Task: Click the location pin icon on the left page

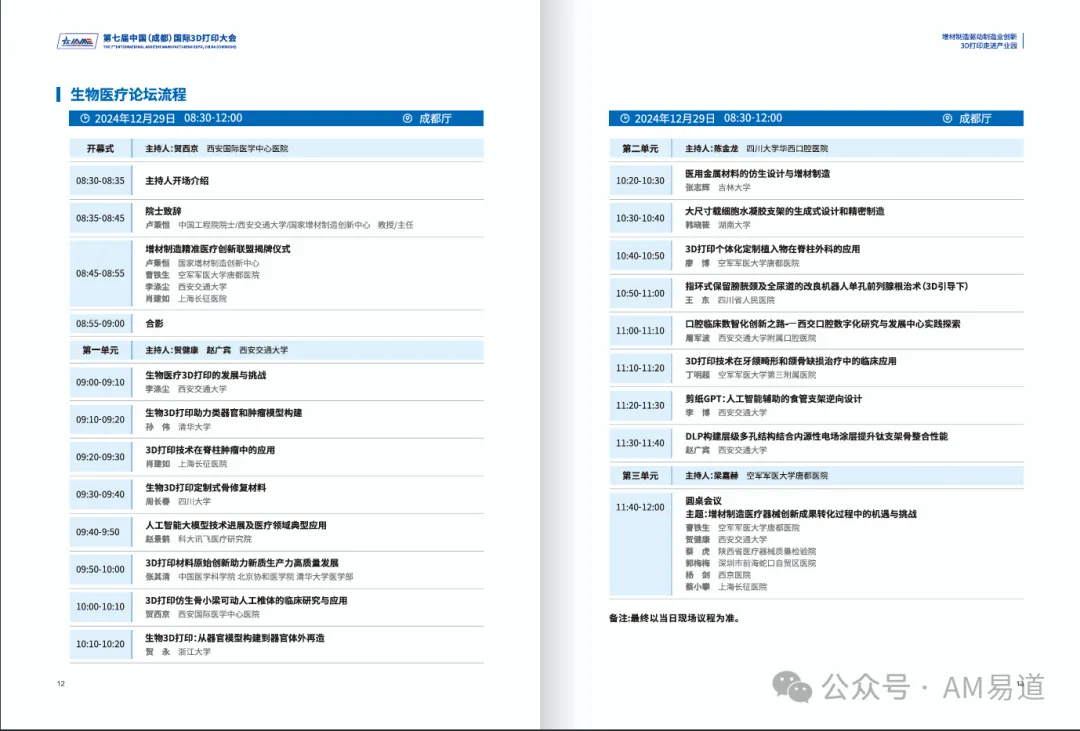Action: 408,119
